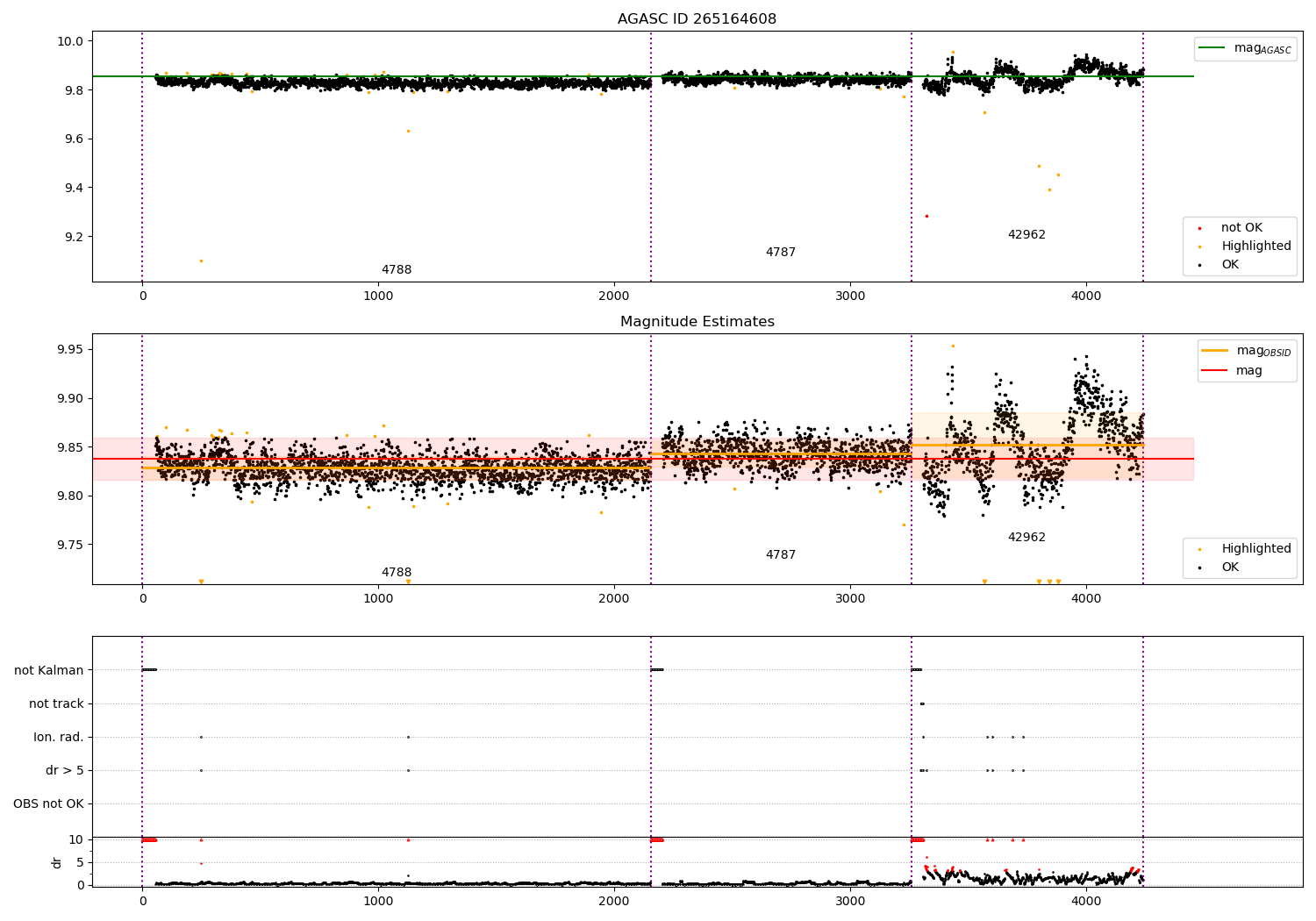Click the '9.4' y-axis tick label

tap(75, 189)
